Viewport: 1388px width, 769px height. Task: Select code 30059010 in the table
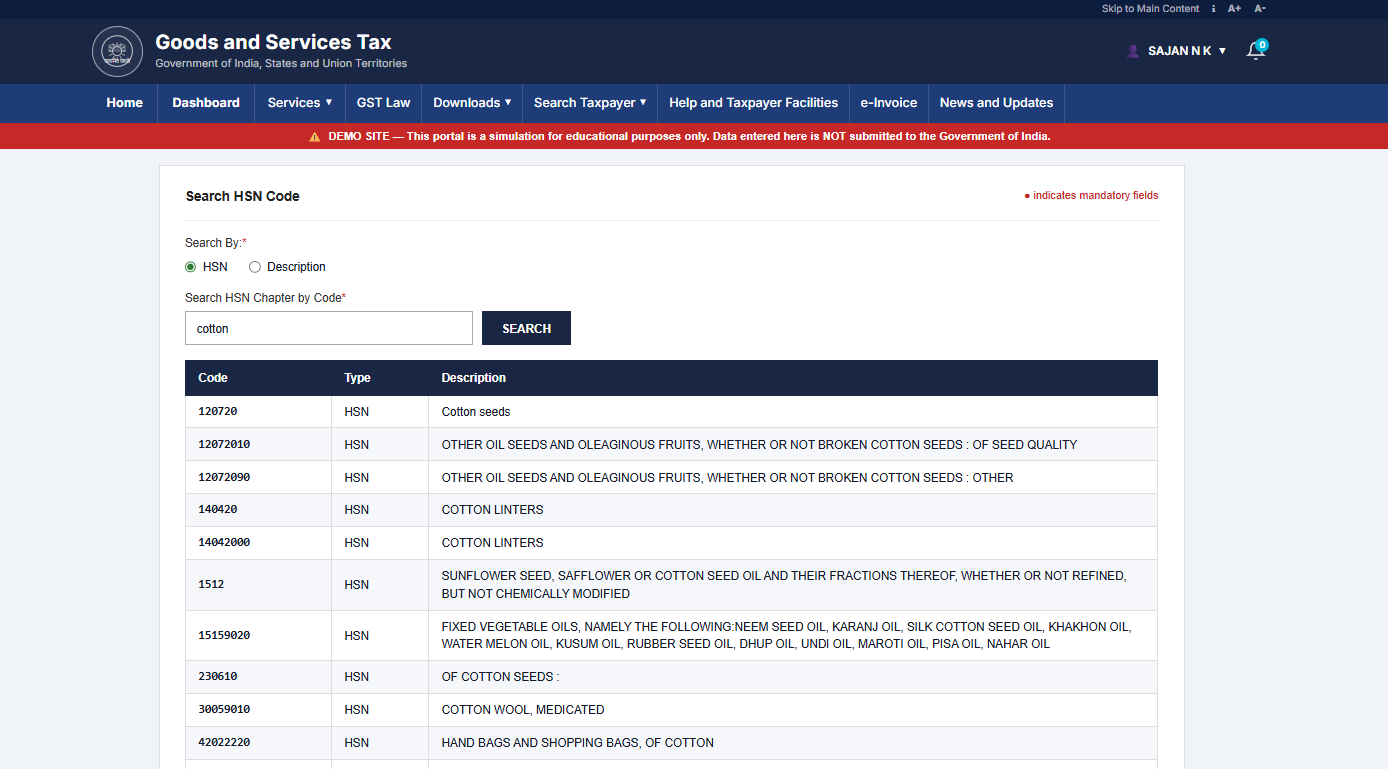[x=224, y=709]
